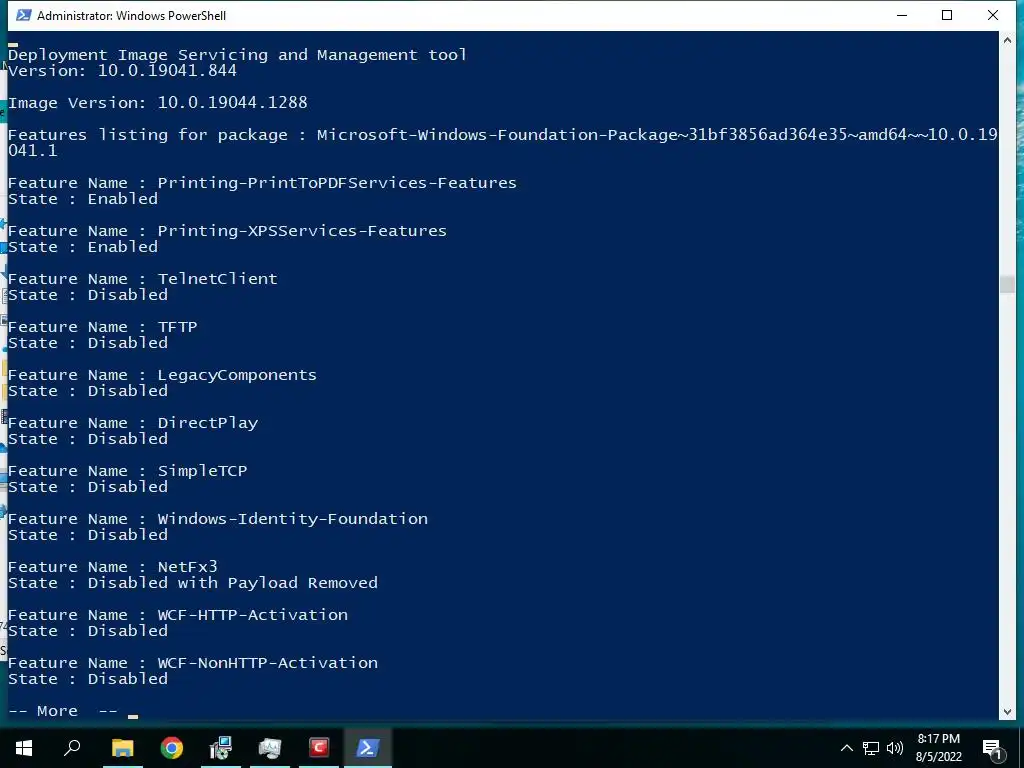Screen dimensions: 1024x768
Task: Click 'Disabled with Payload Removed' state text
Action: (x=232, y=583)
